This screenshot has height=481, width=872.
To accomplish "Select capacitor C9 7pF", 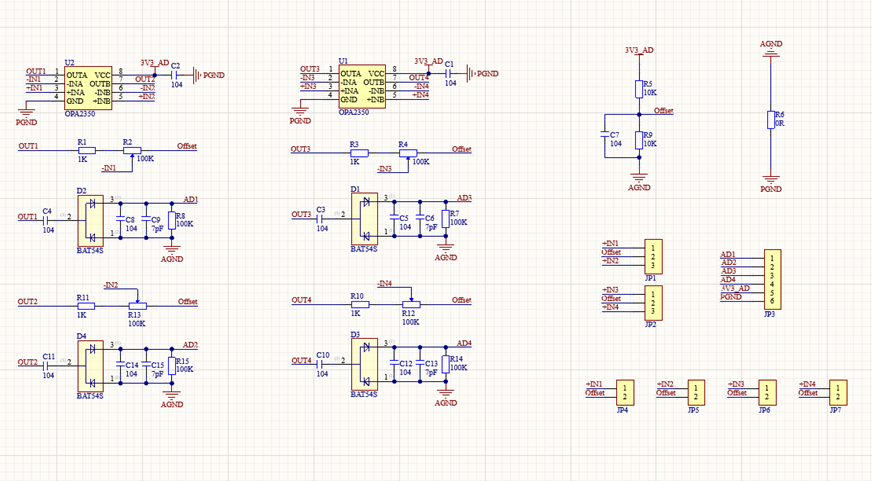I will [x=146, y=219].
